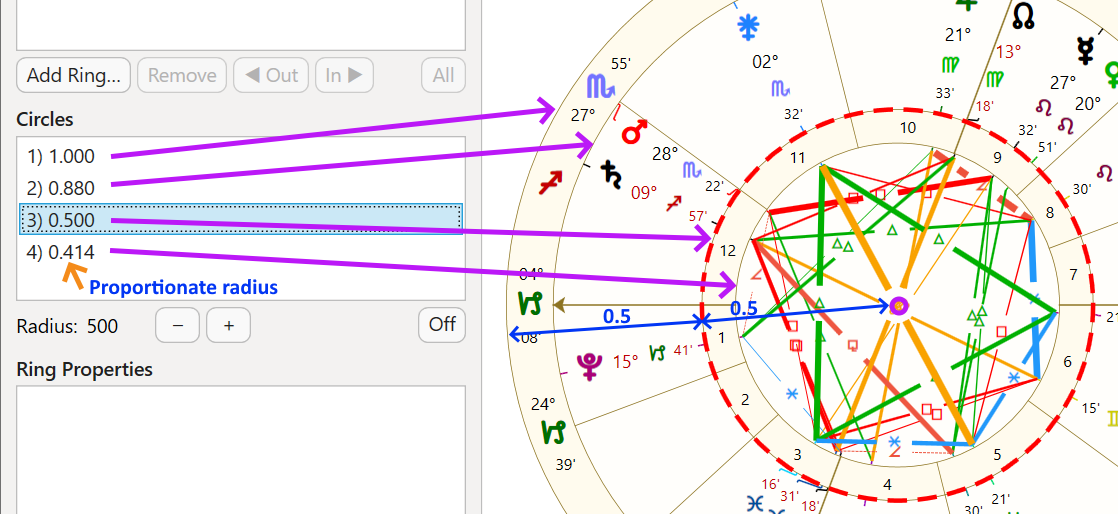Viewport: 1118px width, 514px height.
Task: Click the house 1 label
Action: 722,338
